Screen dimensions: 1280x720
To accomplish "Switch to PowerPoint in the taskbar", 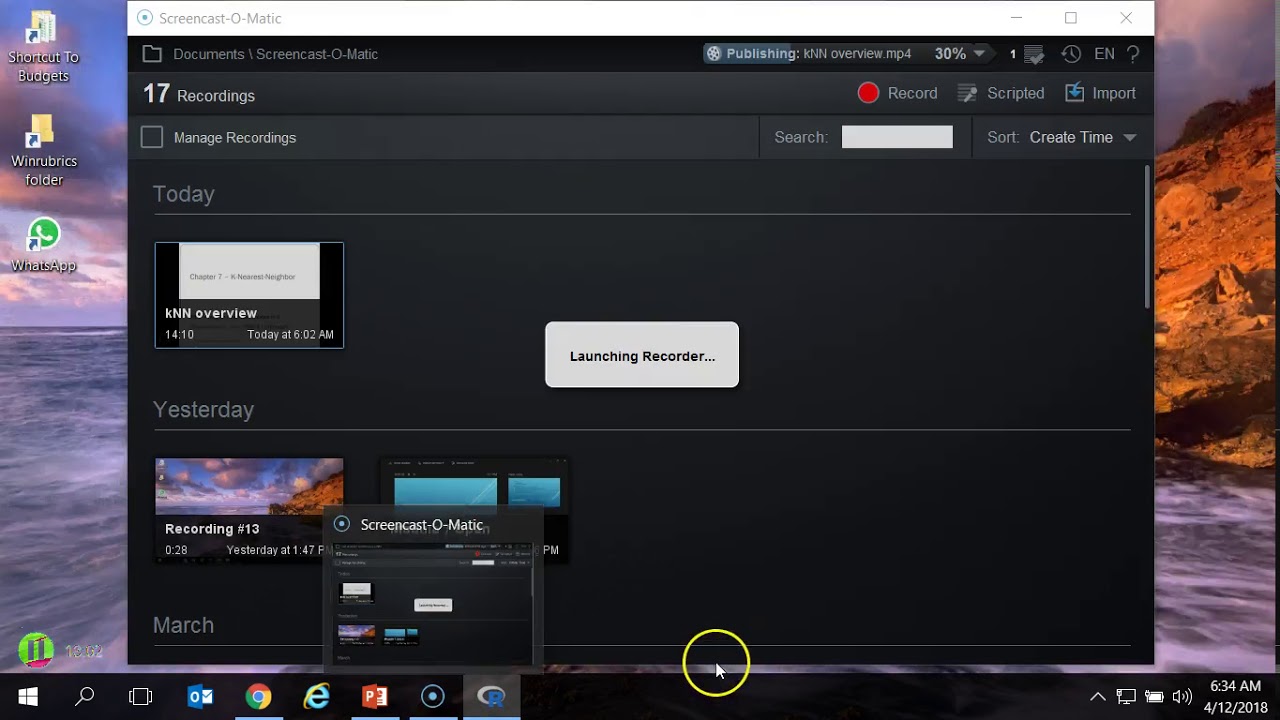I will [x=374, y=696].
